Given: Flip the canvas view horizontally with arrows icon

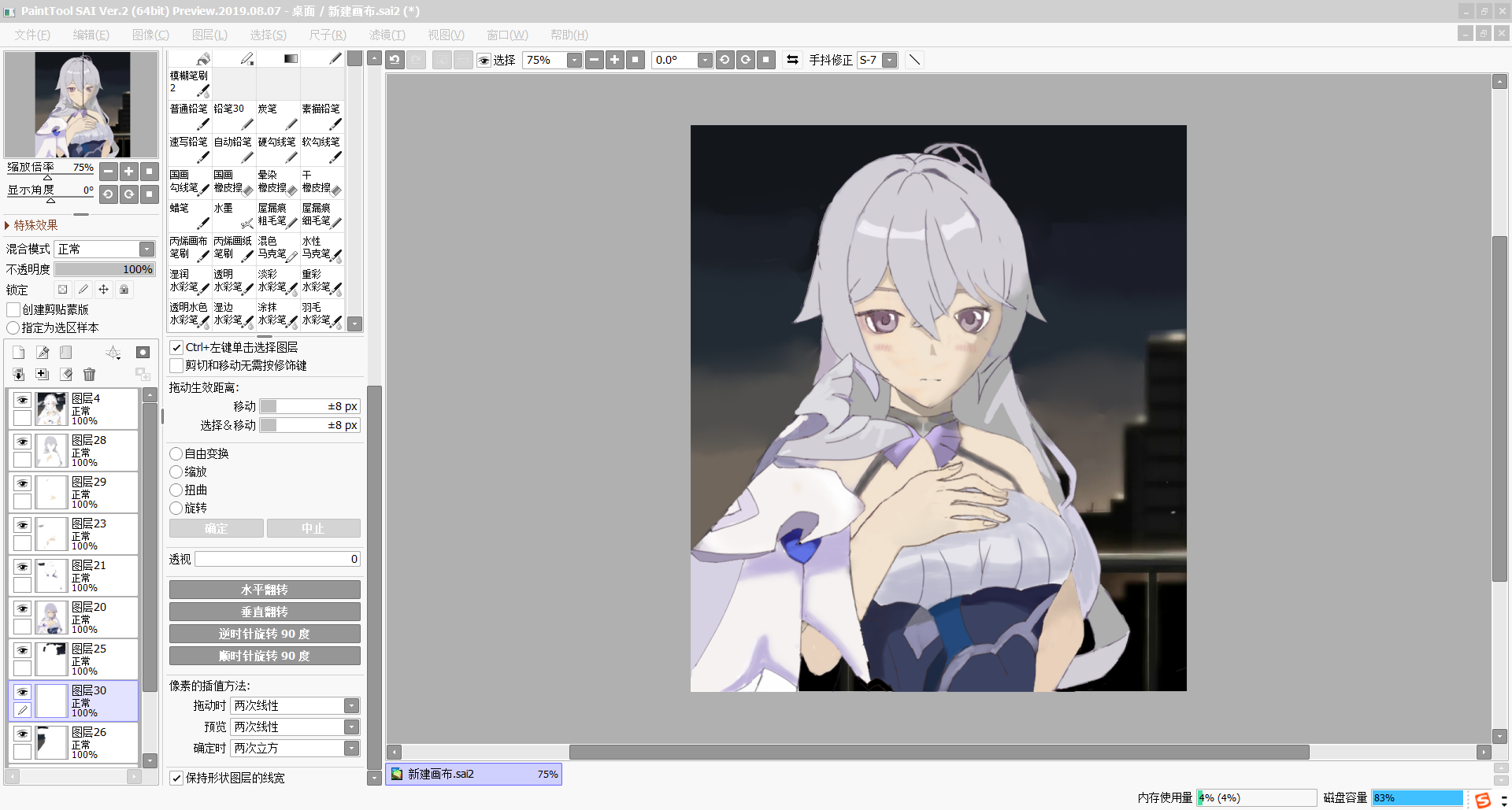Looking at the screenshot, I should tap(793, 60).
